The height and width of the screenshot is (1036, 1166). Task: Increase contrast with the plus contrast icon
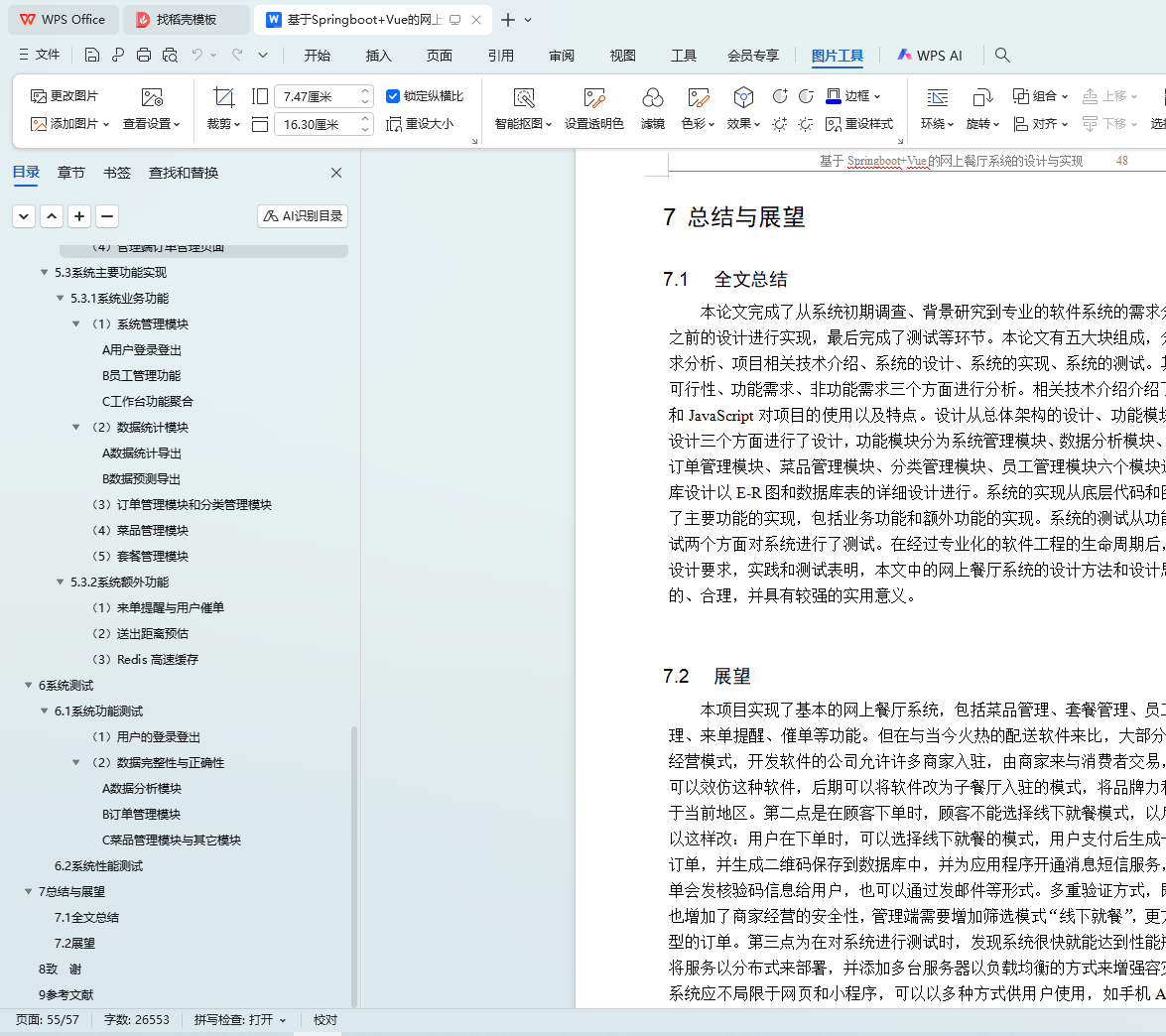point(779,96)
